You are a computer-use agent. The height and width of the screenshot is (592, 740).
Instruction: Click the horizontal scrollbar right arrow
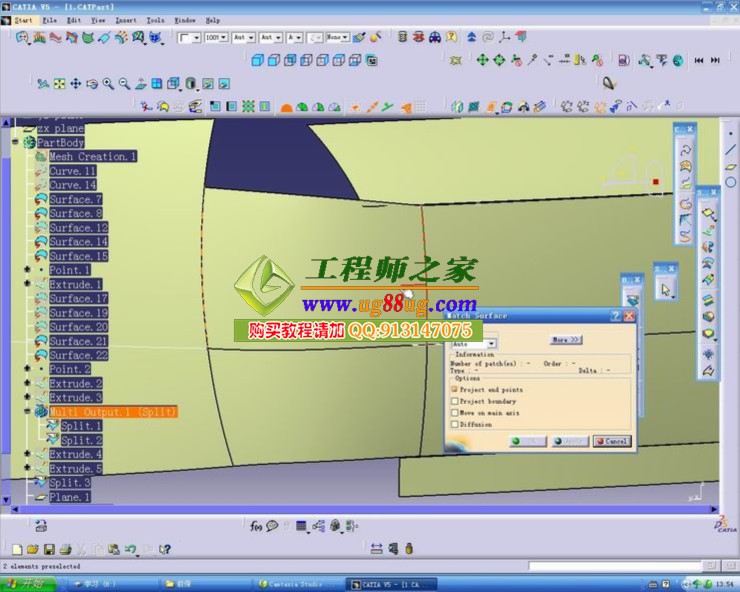click(715, 509)
